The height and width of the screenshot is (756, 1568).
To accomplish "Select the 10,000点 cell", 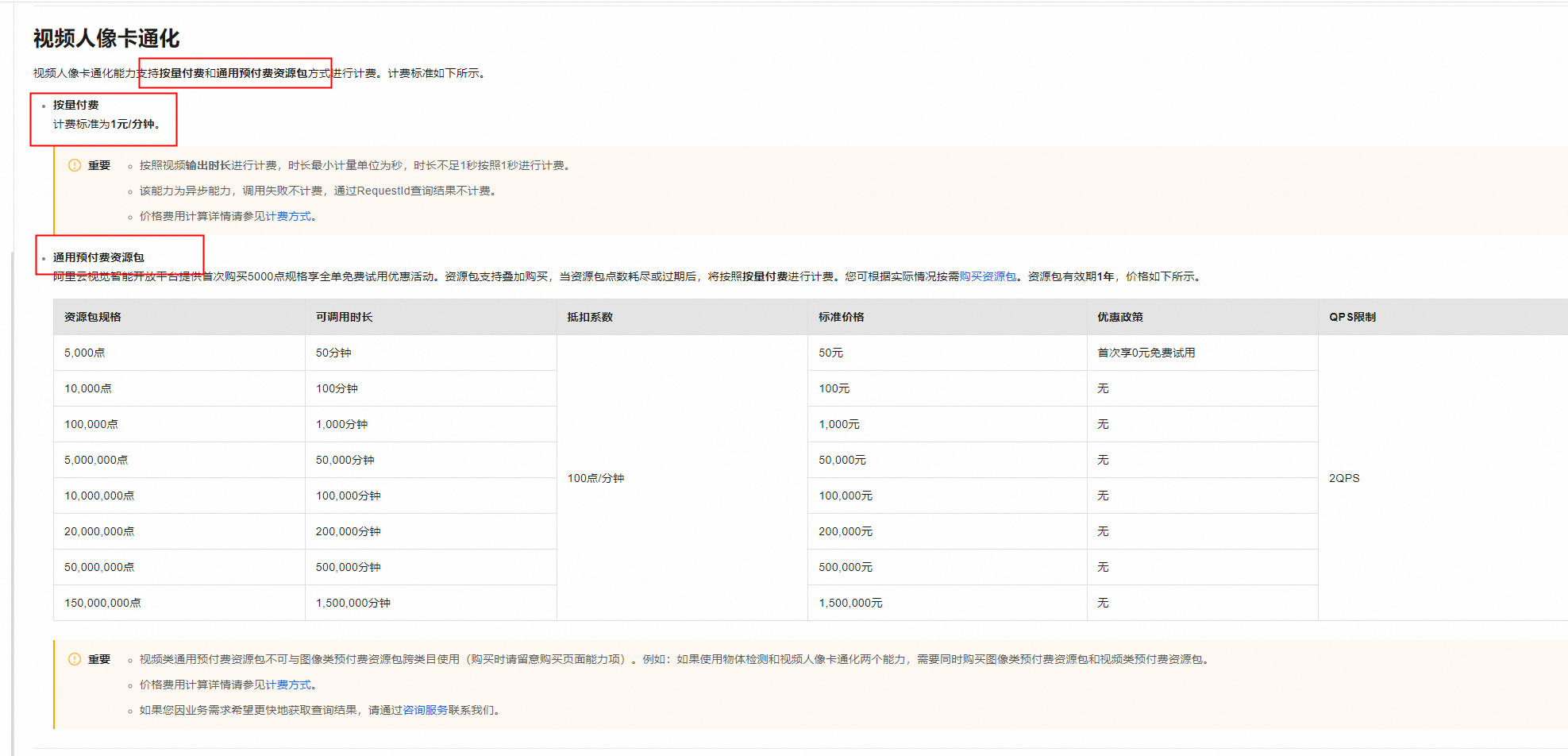I will point(179,388).
